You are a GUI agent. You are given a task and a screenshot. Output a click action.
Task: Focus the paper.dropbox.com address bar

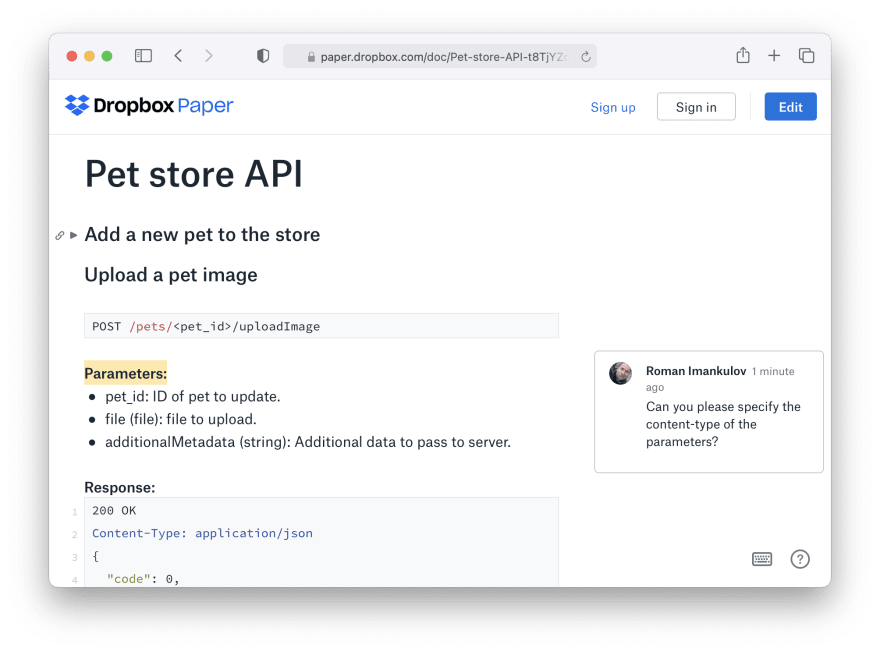coord(439,57)
